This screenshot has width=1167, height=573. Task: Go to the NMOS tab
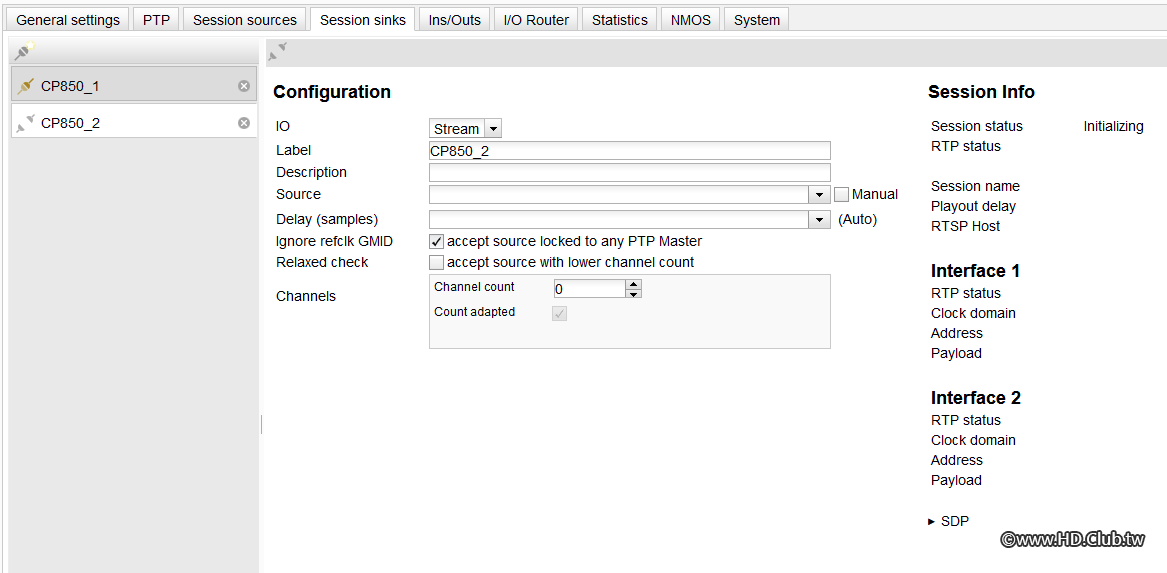pos(691,20)
